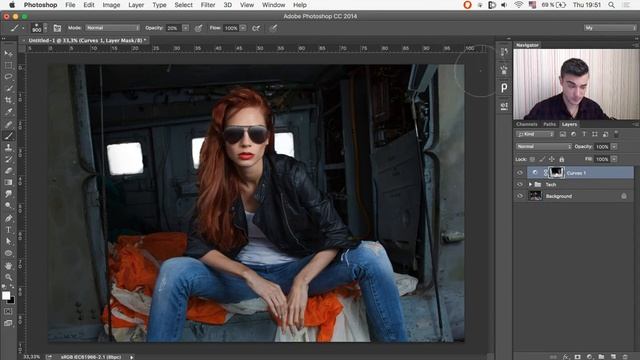Select the Healing Brush tool

point(8,124)
